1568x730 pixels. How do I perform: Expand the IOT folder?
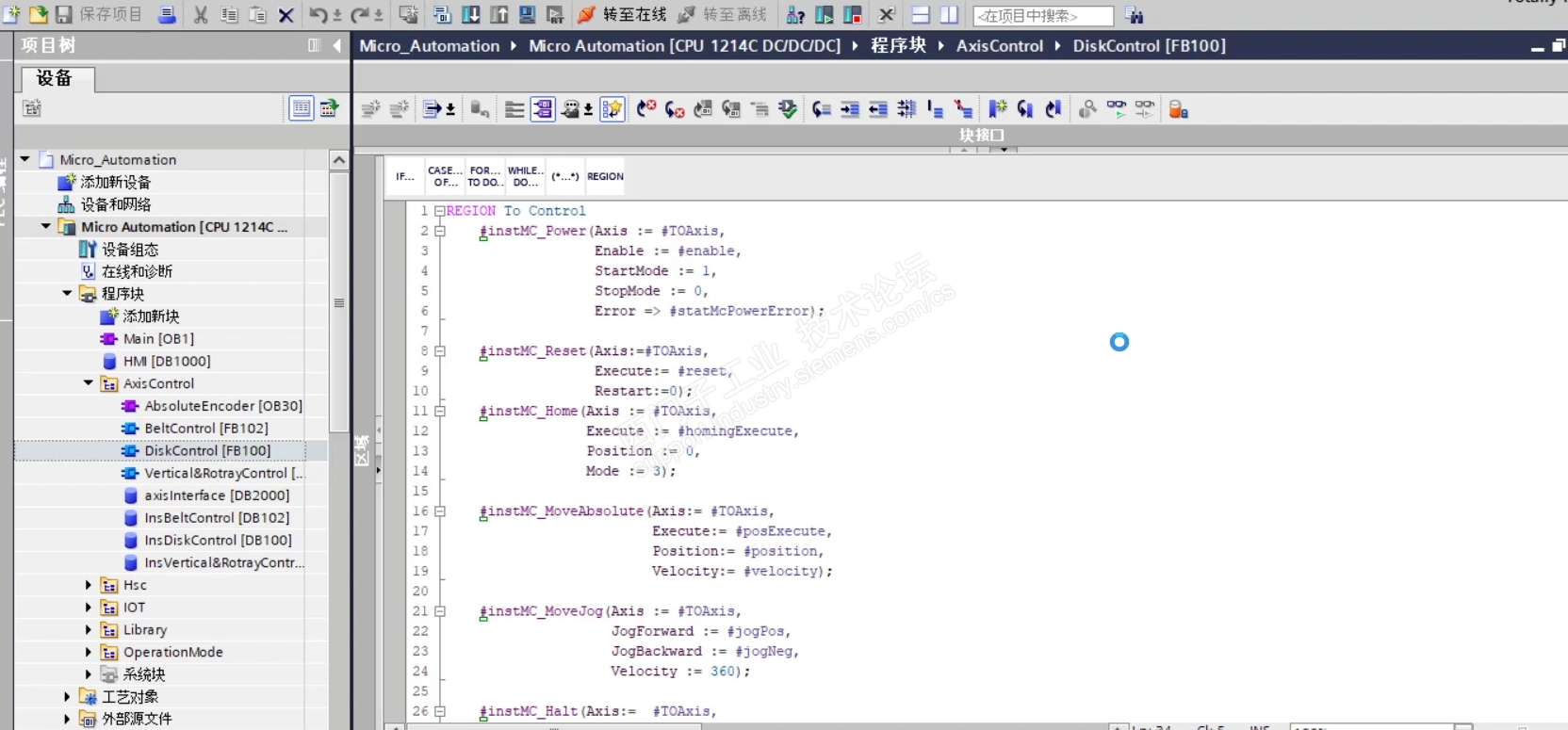click(89, 608)
